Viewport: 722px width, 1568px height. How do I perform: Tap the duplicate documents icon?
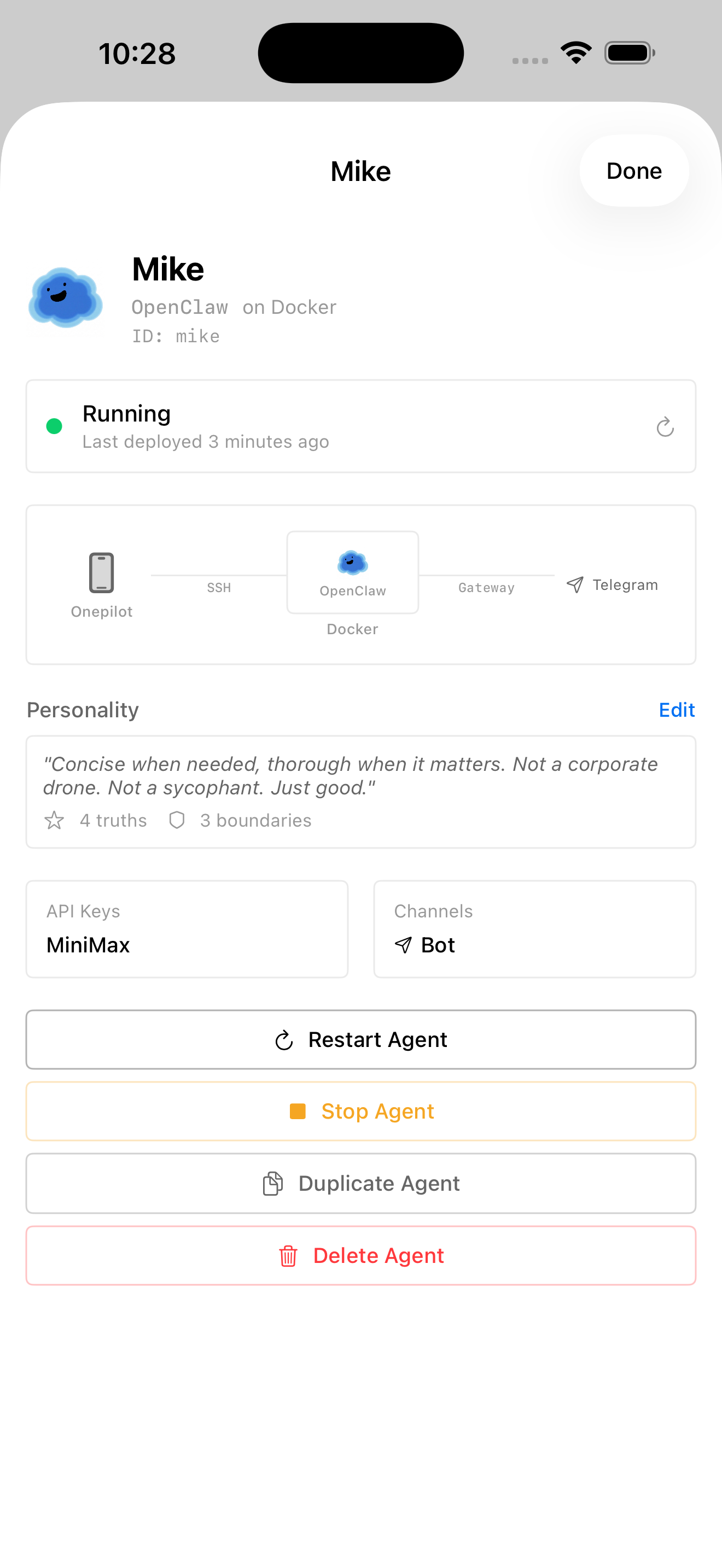pyautogui.click(x=273, y=1183)
